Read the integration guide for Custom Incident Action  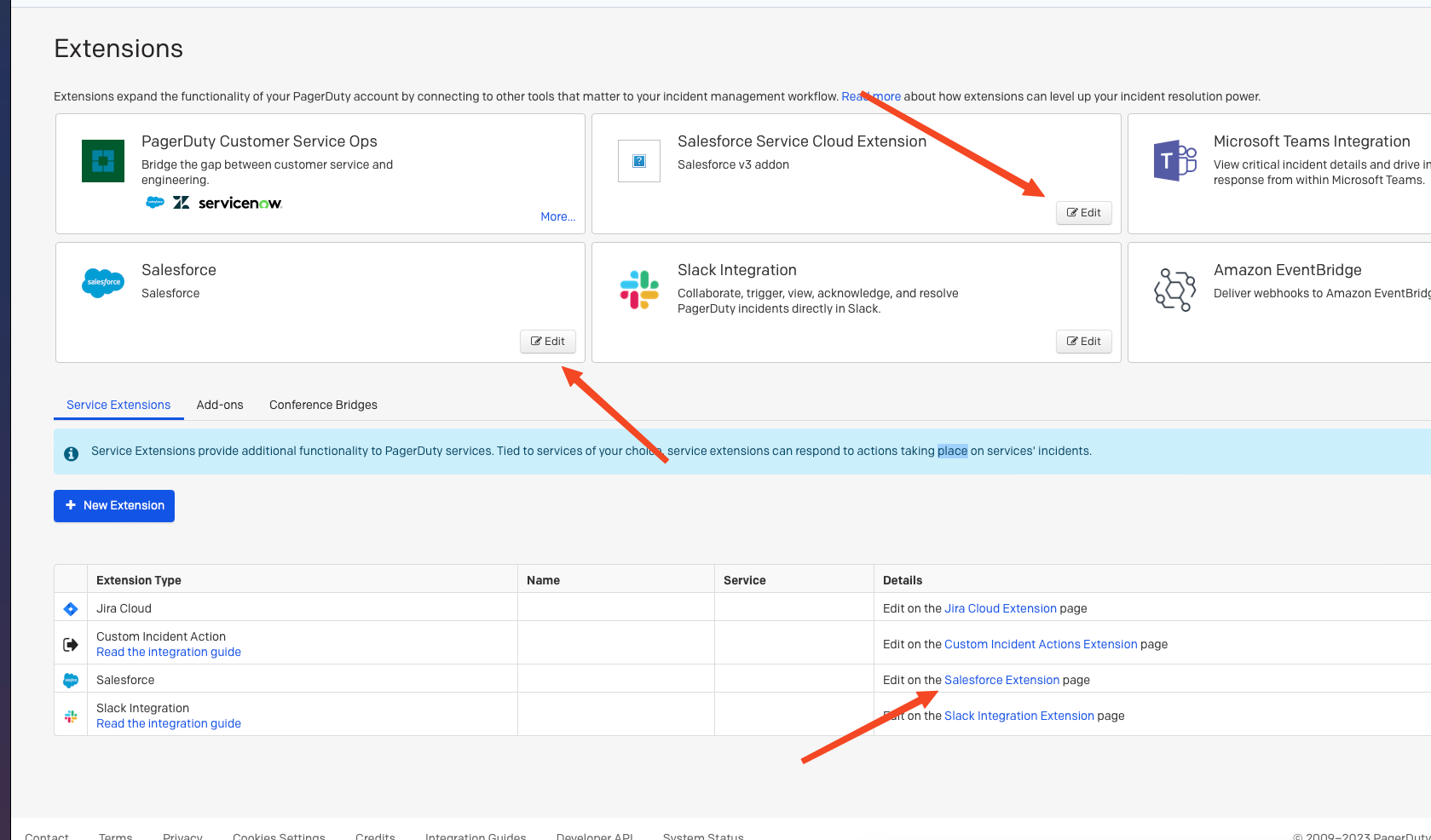coord(169,652)
